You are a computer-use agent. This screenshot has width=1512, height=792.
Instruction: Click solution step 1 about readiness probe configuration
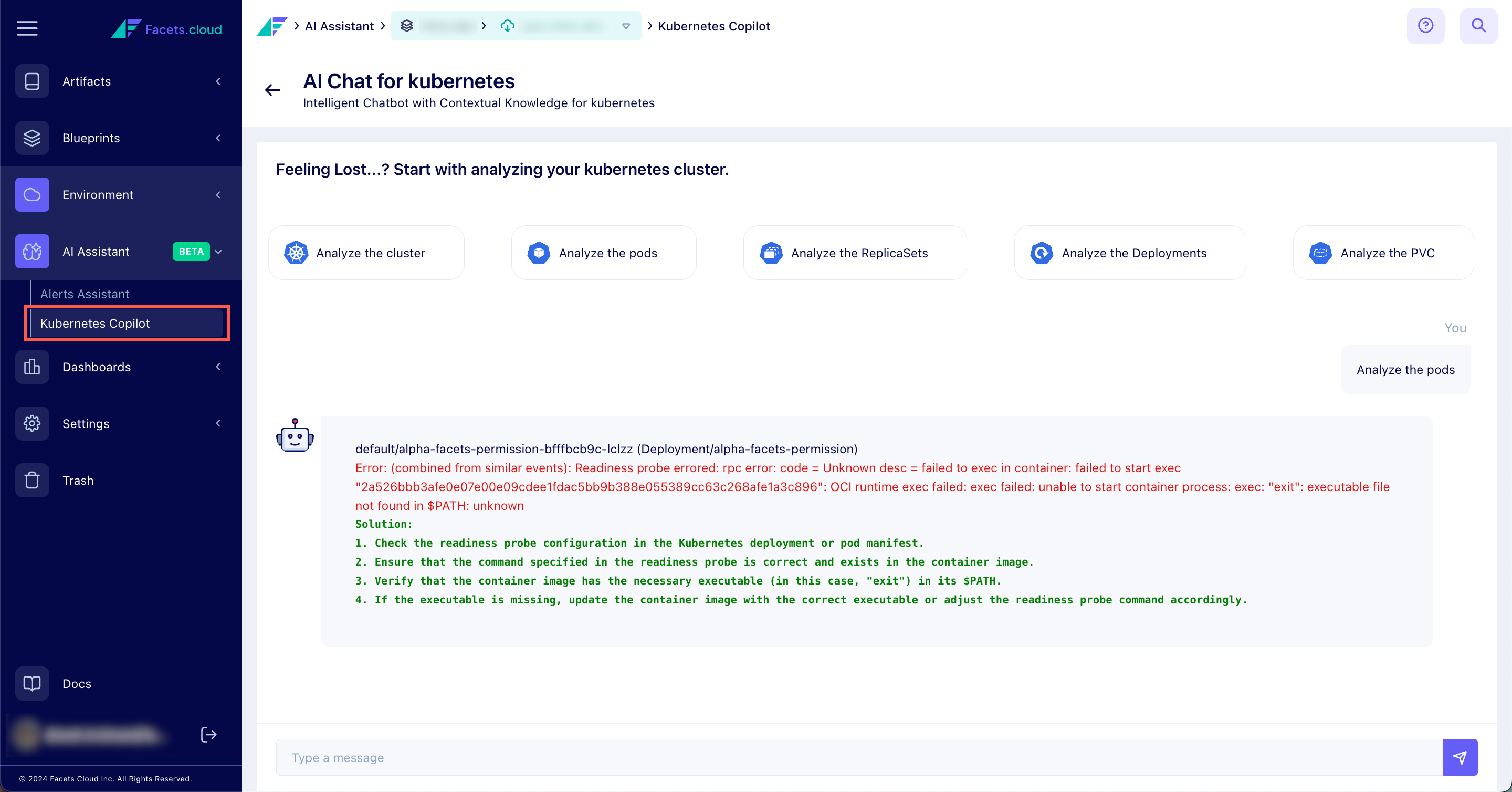point(640,543)
